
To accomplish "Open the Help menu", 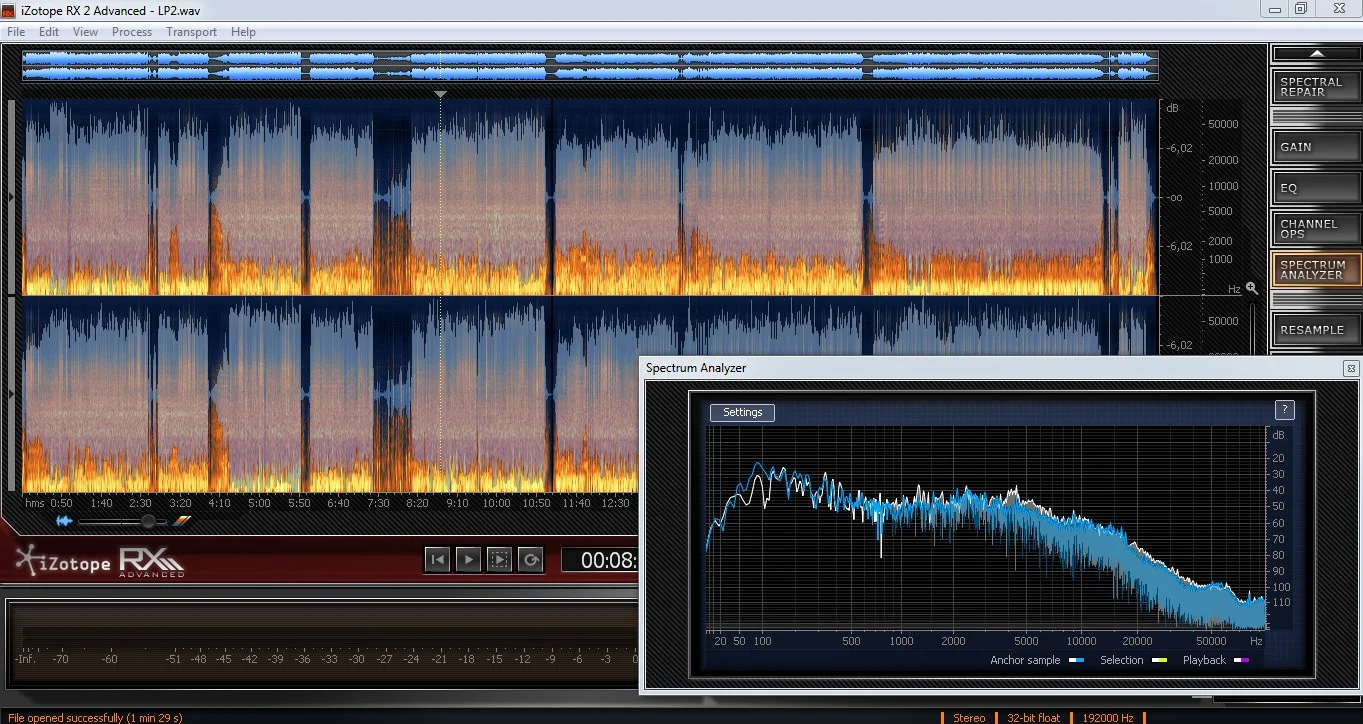I will pos(243,32).
